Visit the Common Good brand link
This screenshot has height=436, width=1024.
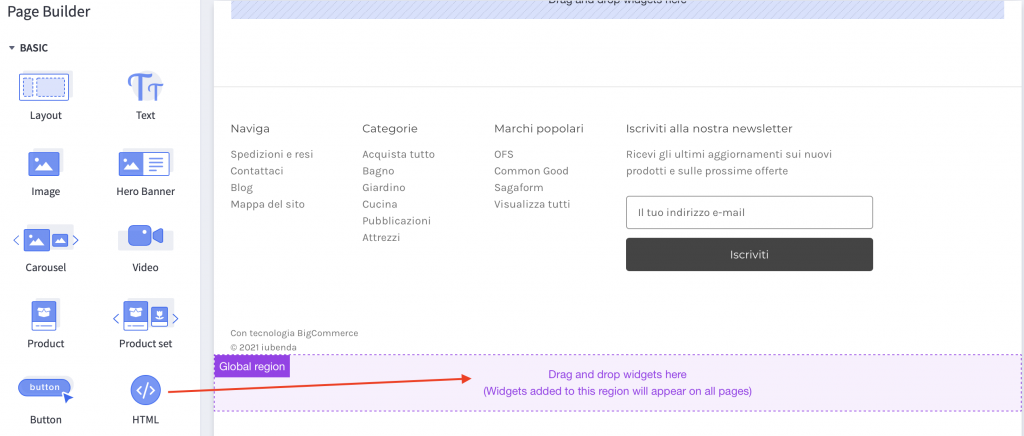531,171
